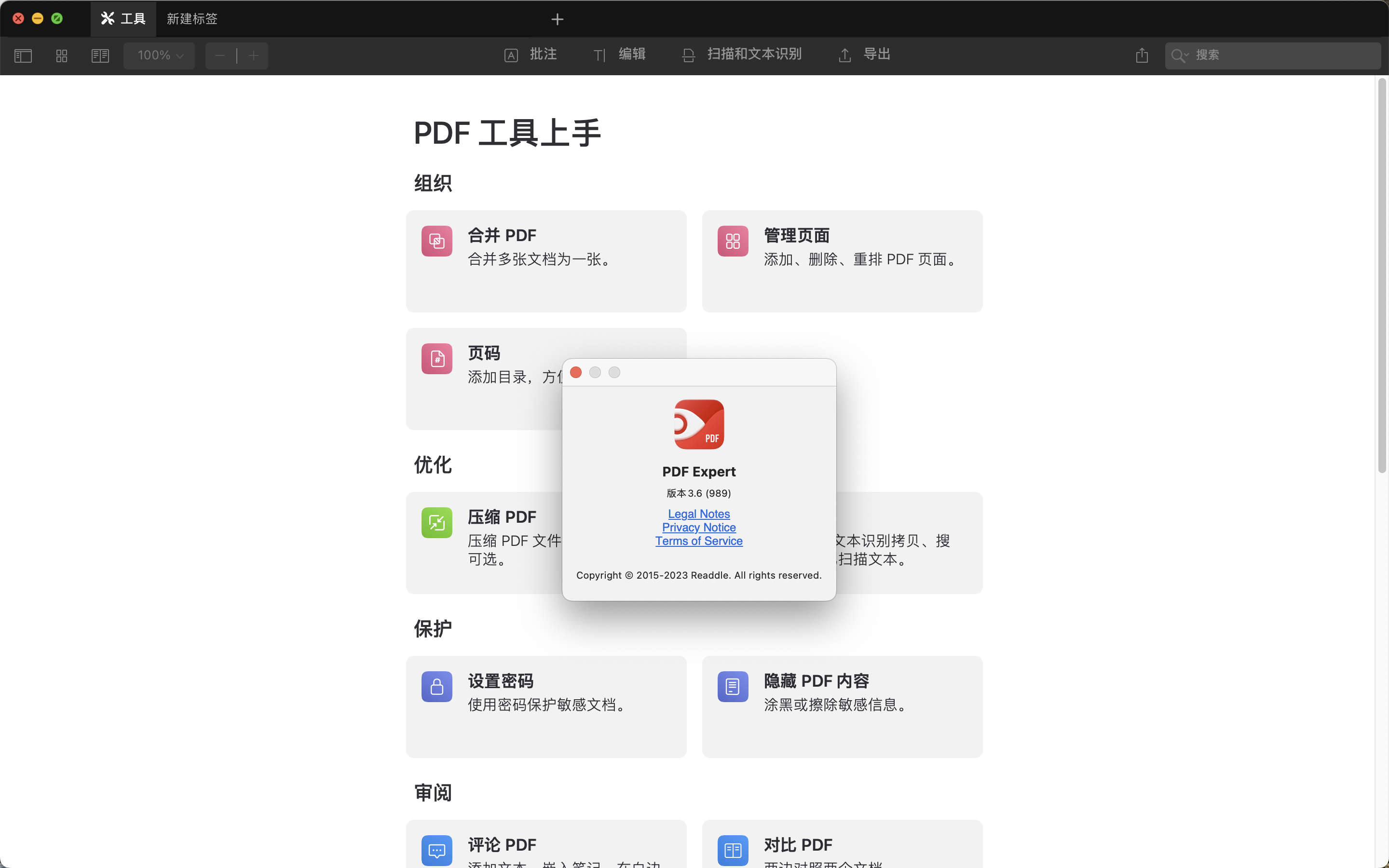Open the Legal Notes link
The image size is (1389, 868).
tap(698, 514)
